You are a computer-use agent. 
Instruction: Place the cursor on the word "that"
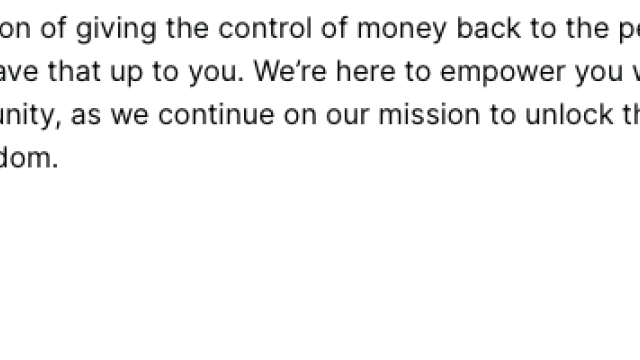point(74,71)
